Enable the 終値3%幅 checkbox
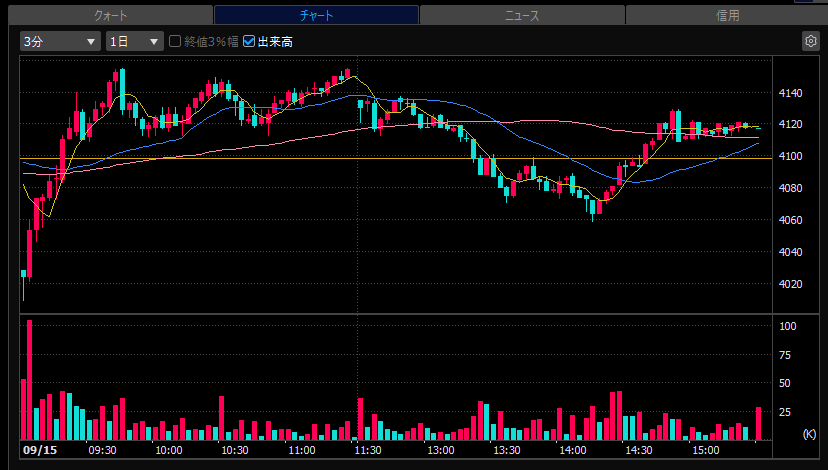This screenshot has height=470, width=828. tap(175, 41)
